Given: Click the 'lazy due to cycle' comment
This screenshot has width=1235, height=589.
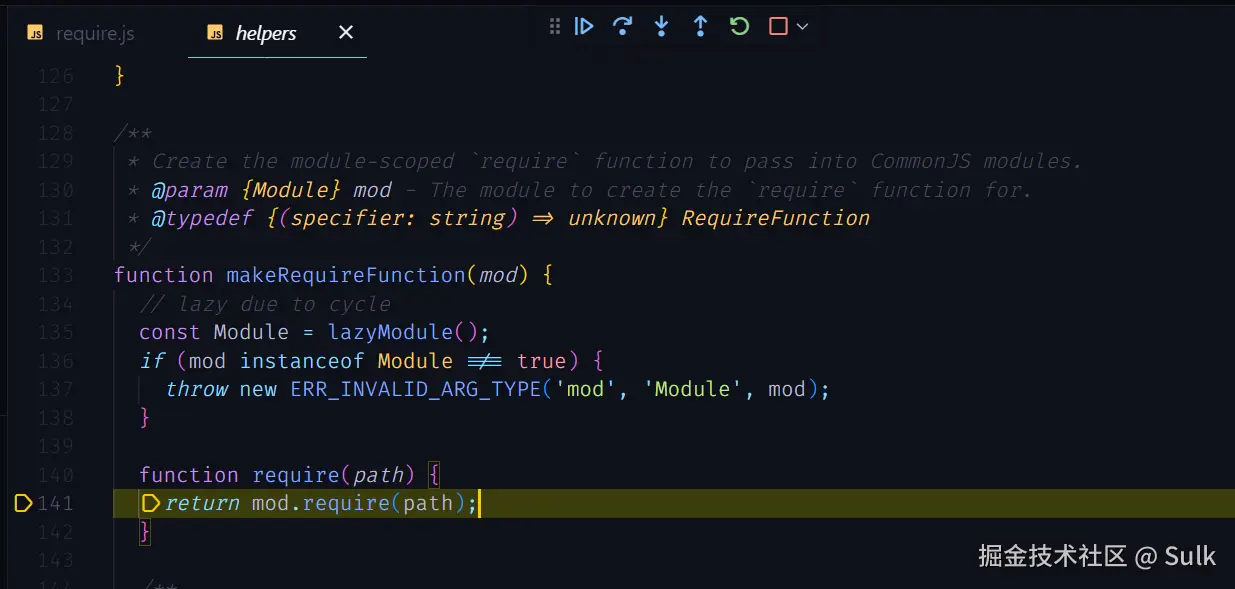Looking at the screenshot, I should (265, 304).
